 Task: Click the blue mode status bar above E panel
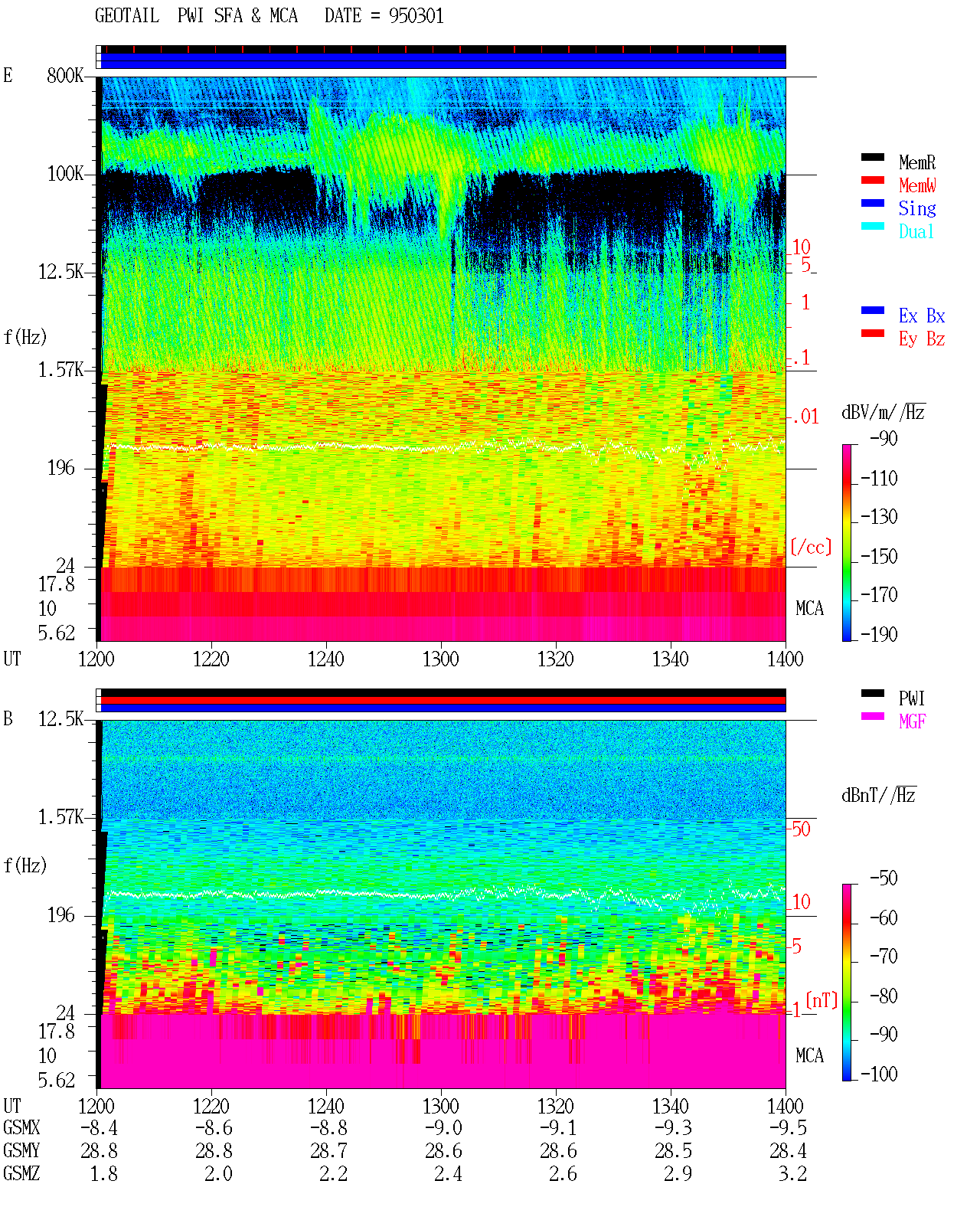[443, 61]
